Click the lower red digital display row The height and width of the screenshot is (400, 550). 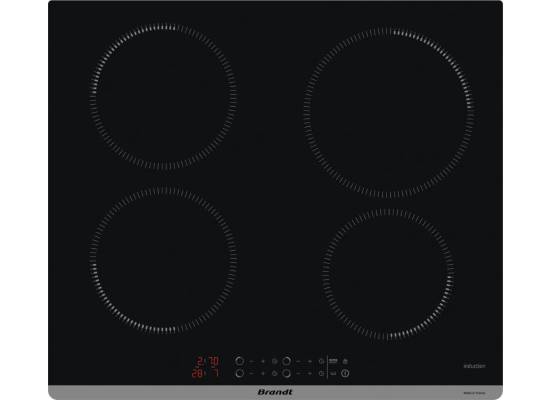click(206, 373)
